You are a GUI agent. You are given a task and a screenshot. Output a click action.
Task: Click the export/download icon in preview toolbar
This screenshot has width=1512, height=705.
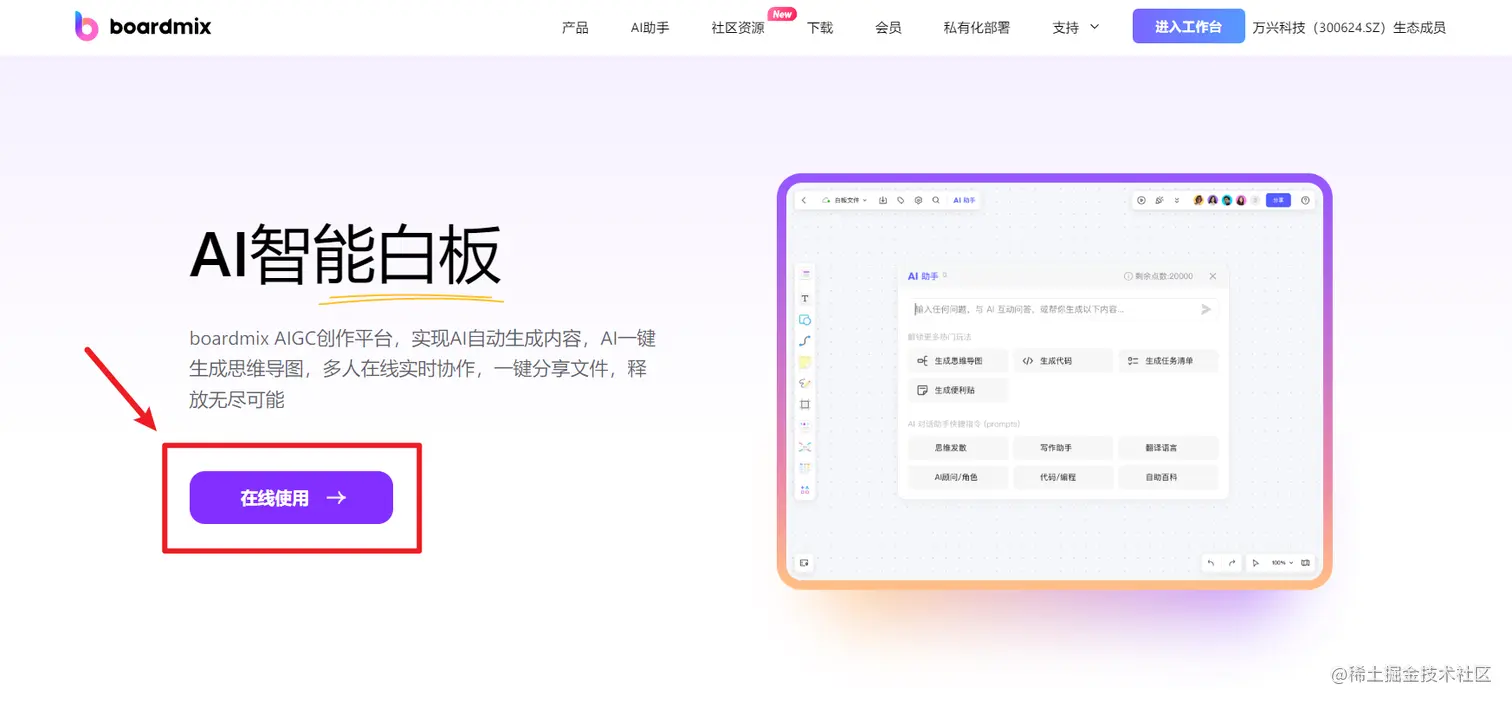point(883,200)
